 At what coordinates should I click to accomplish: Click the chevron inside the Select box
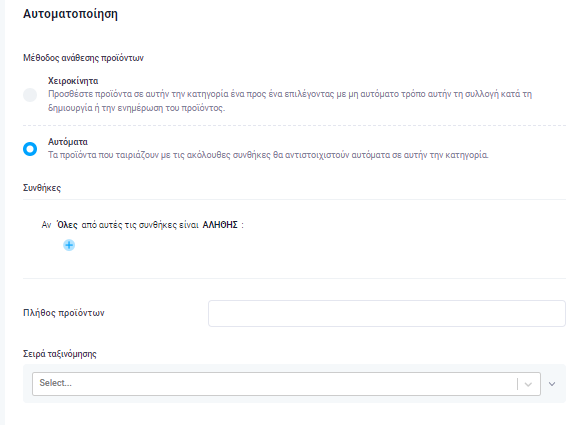pyautogui.click(x=528, y=384)
